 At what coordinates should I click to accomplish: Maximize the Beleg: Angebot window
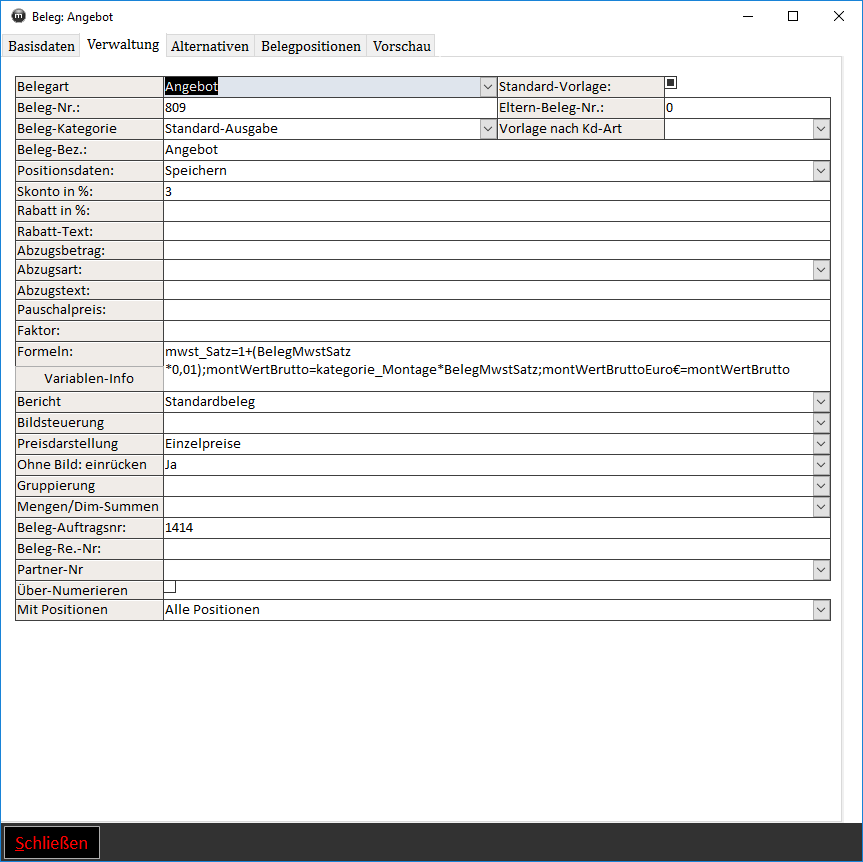coord(792,16)
